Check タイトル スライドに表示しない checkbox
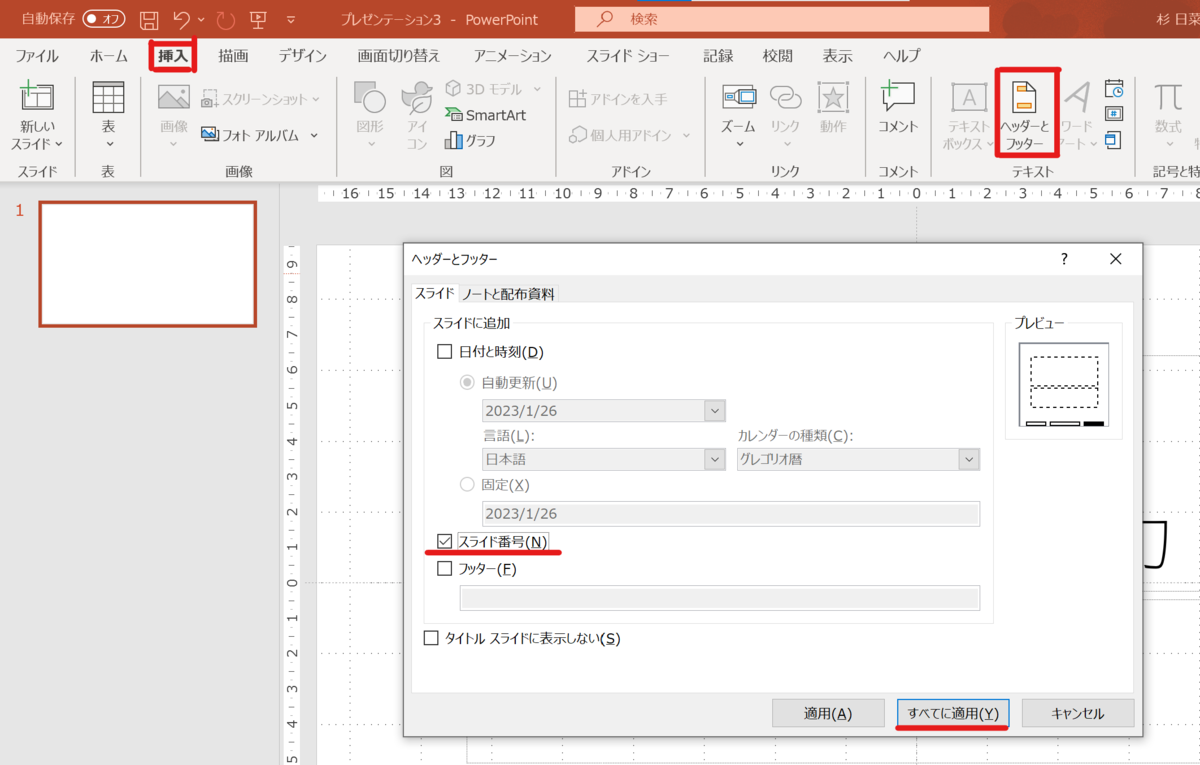The width and height of the screenshot is (1200, 765). click(431, 638)
